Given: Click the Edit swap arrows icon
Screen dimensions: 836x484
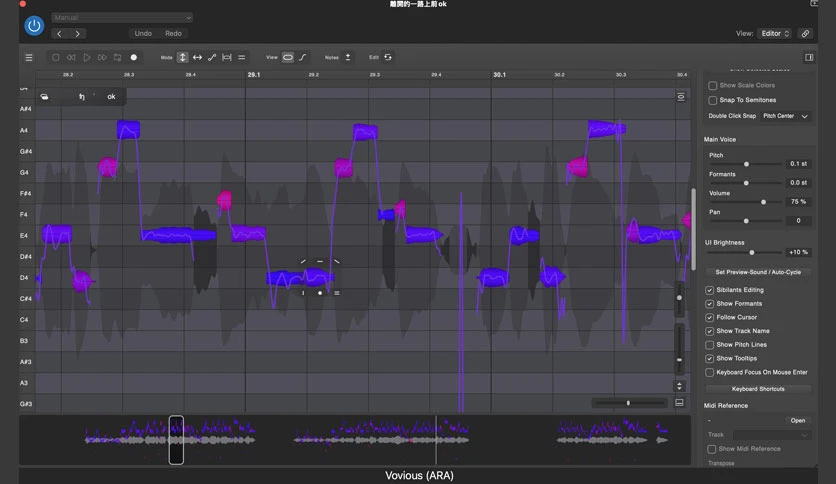Looking at the screenshot, I should tap(388, 58).
